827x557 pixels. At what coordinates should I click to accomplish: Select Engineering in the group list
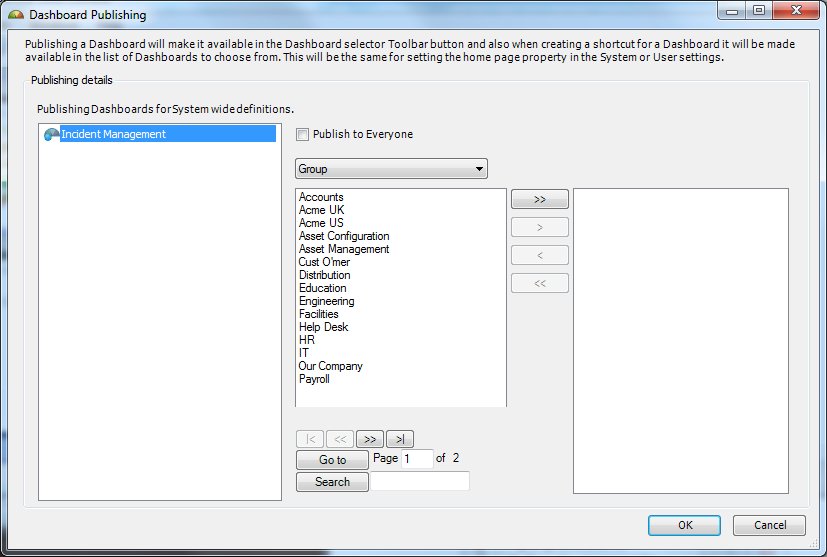326,301
